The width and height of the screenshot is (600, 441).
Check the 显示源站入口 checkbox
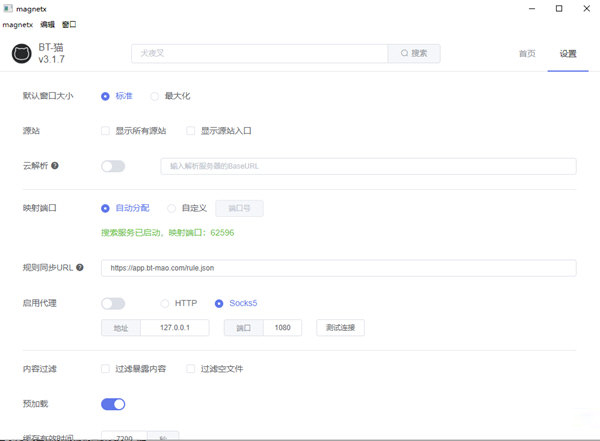click(x=191, y=131)
